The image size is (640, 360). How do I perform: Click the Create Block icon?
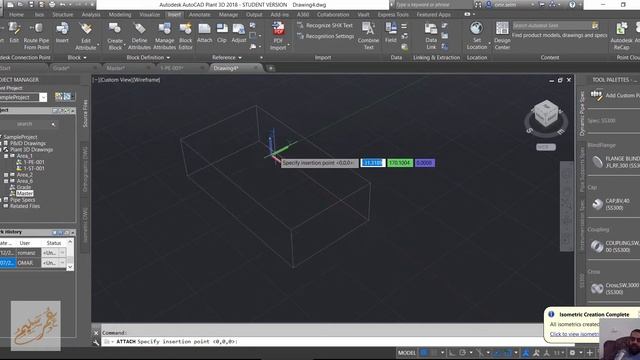click(115, 36)
